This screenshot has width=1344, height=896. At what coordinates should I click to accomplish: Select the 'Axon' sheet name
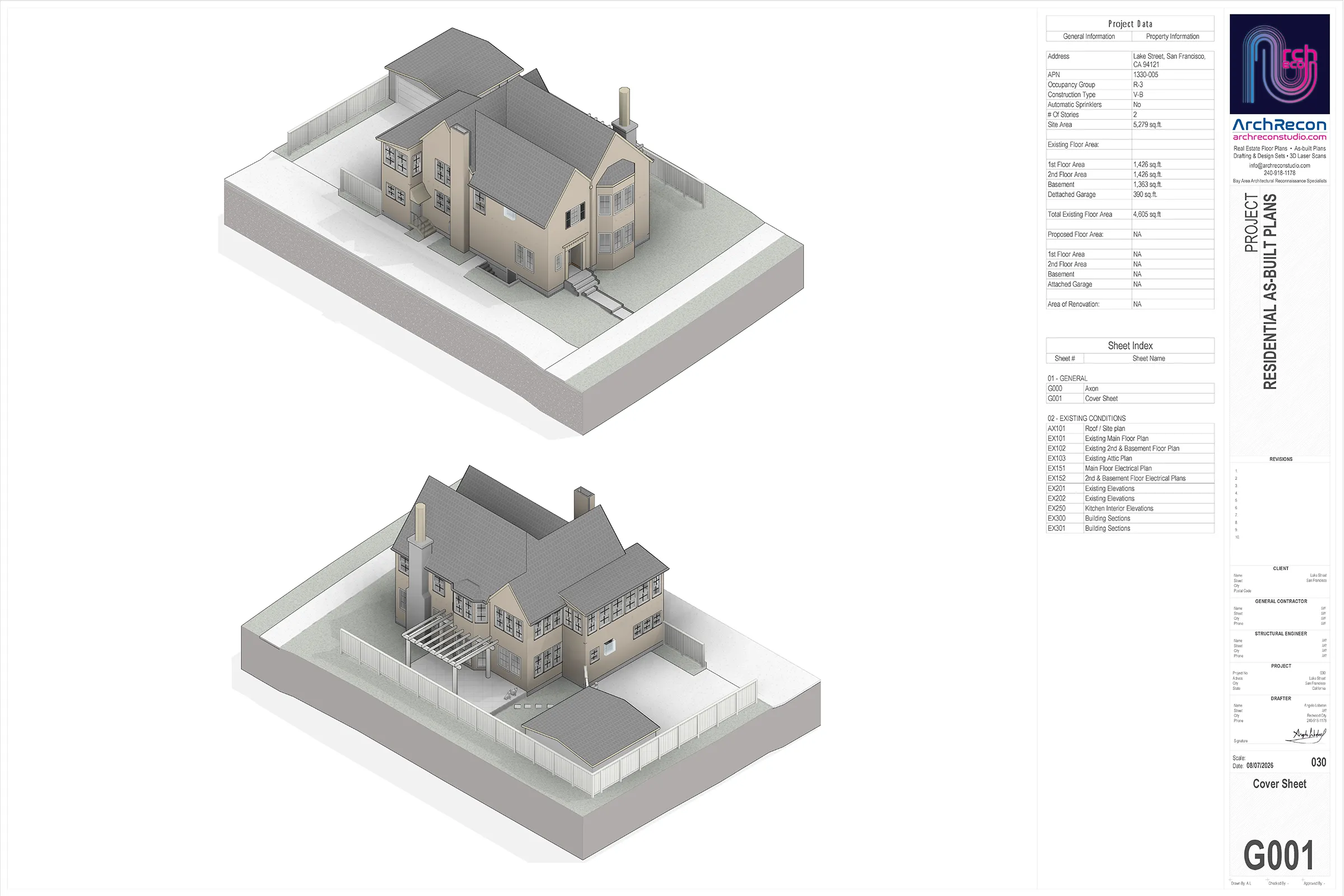1091,389
